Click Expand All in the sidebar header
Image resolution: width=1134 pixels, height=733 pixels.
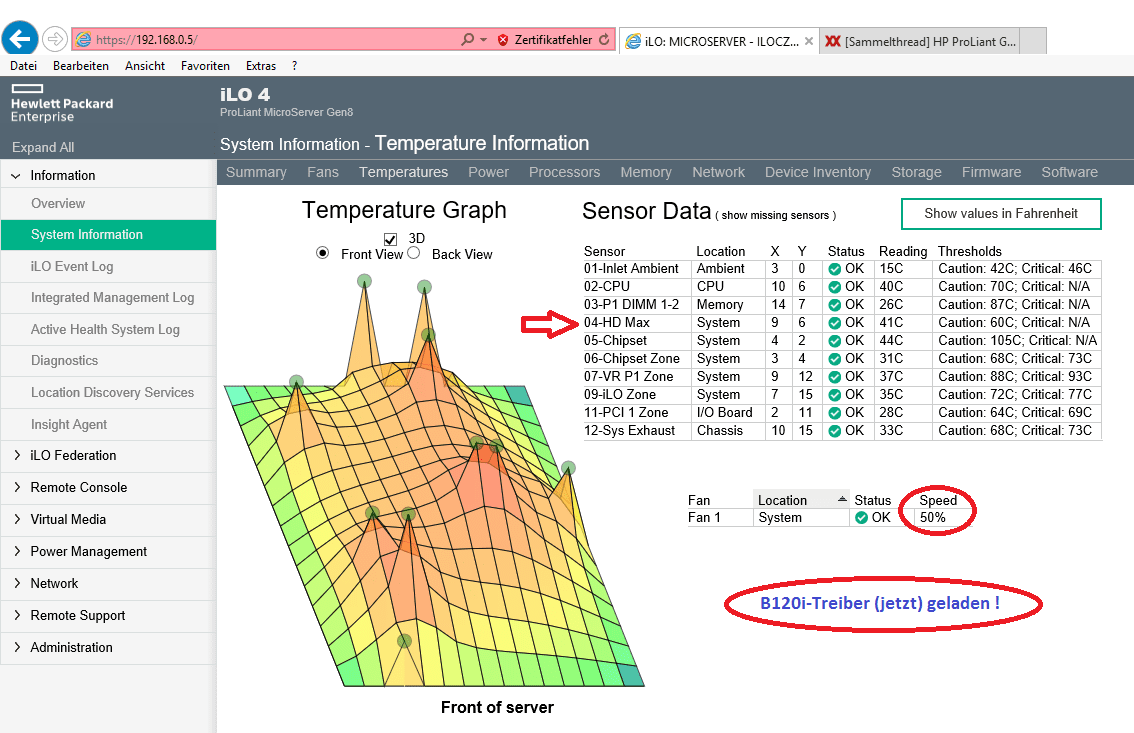point(43,147)
